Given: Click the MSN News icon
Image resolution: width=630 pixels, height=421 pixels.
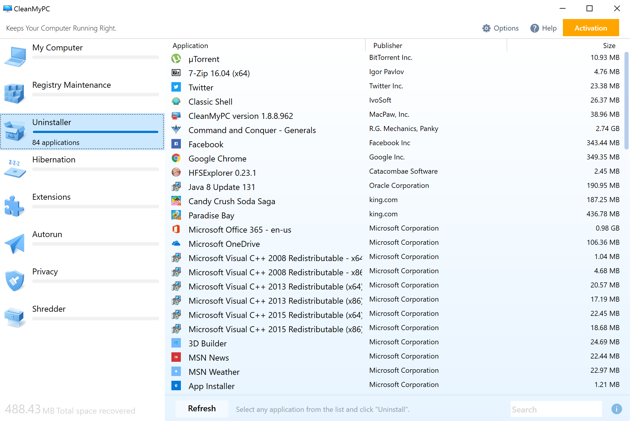Looking at the screenshot, I should pyautogui.click(x=176, y=357).
